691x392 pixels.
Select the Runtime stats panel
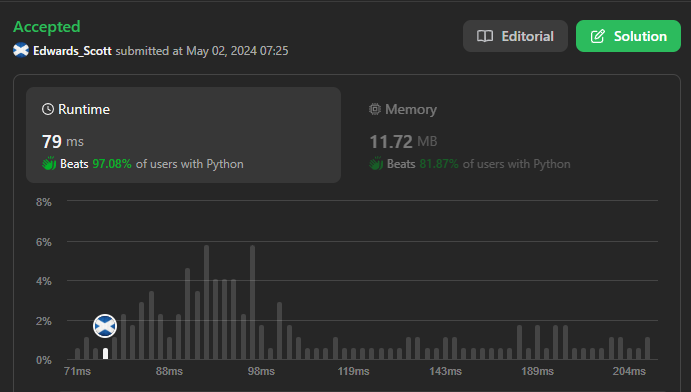point(183,135)
